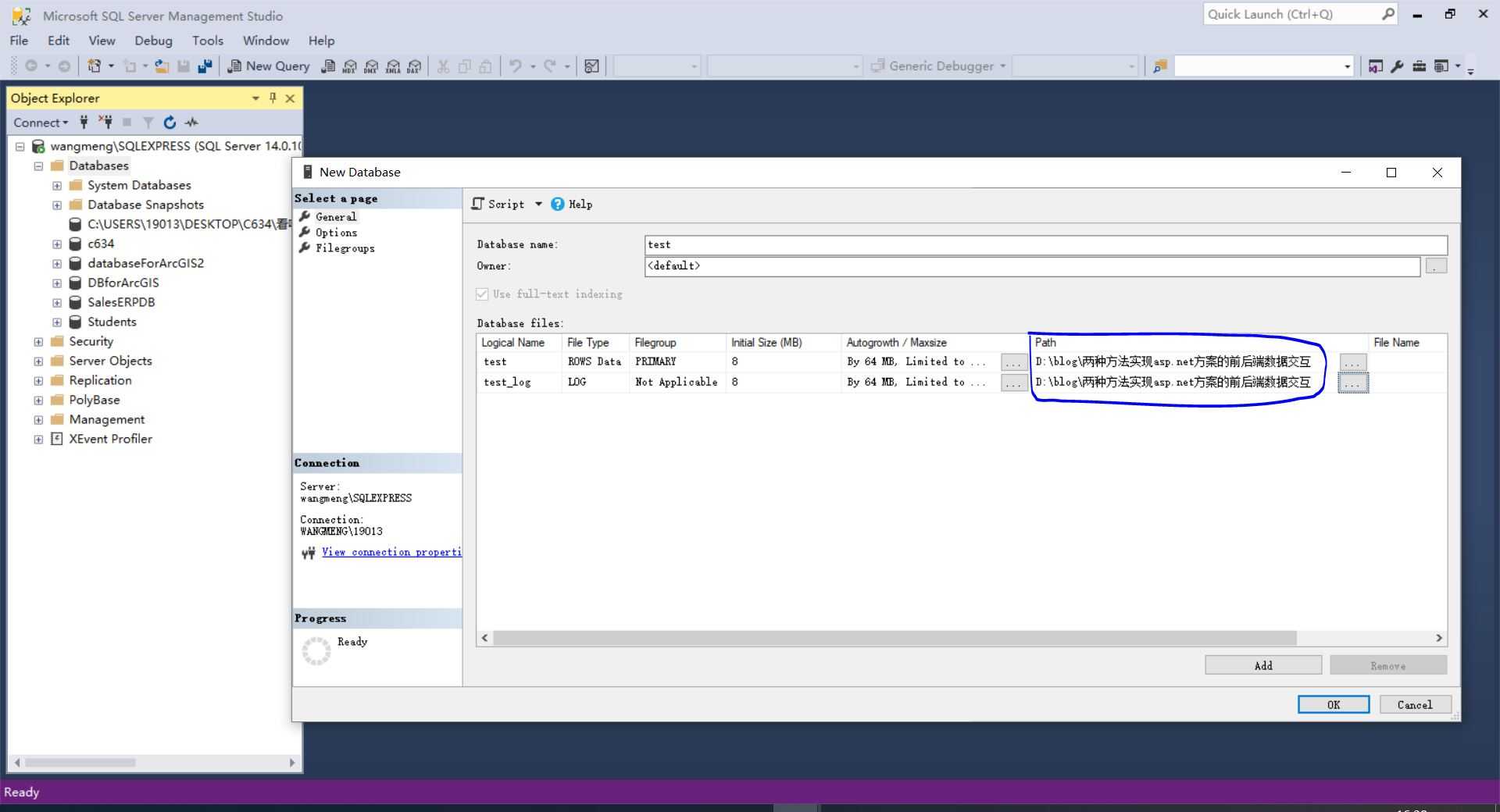Select the General page
This screenshot has height=812, width=1500.
(x=336, y=216)
